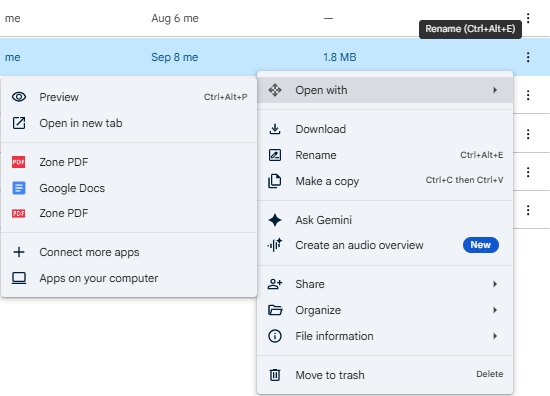Expand the File information submenu arrow
Viewport: 550px width, 396px height.
pos(495,336)
